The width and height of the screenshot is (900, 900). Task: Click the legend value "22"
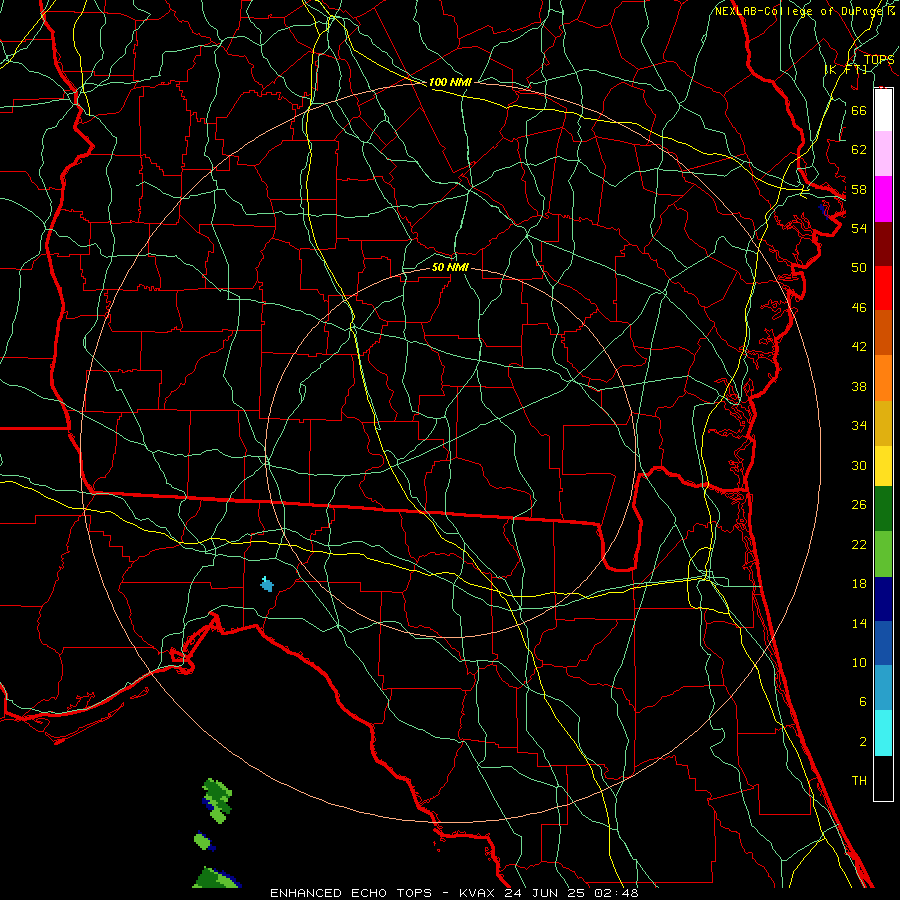pyautogui.click(x=859, y=544)
